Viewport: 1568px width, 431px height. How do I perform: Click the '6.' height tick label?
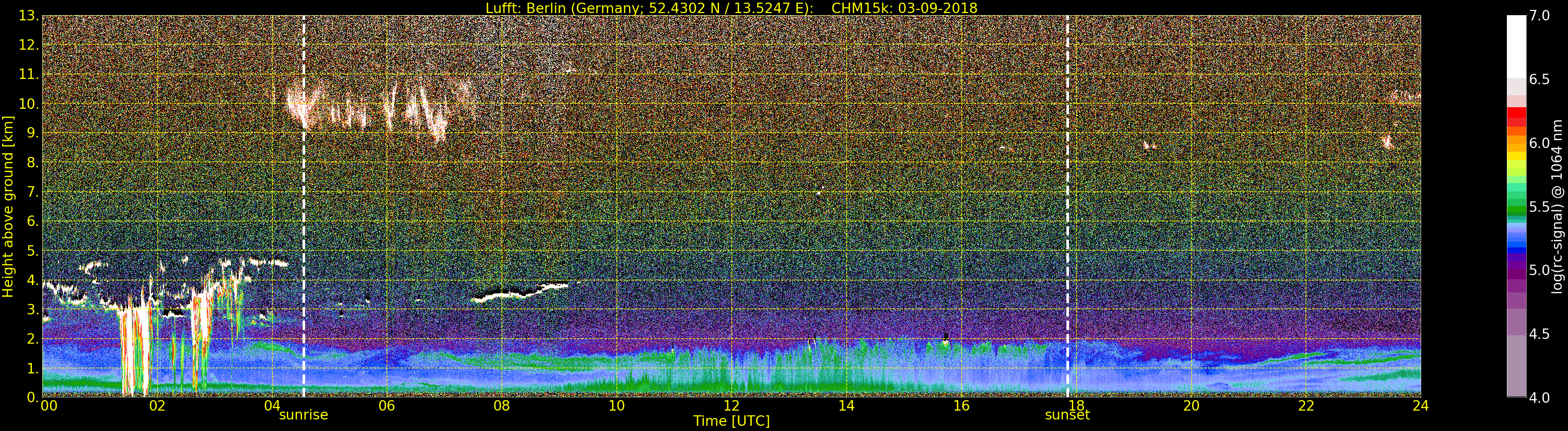pos(33,221)
